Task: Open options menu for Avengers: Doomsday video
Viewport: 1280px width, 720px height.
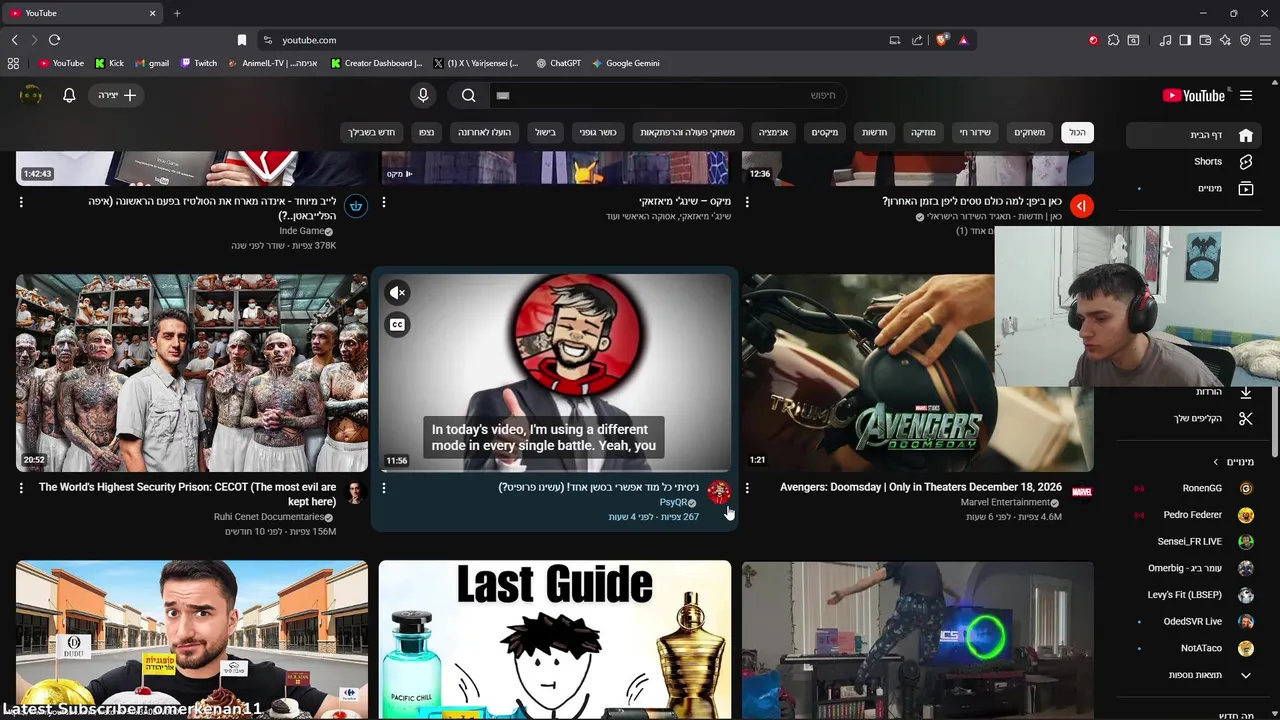Action: point(747,488)
